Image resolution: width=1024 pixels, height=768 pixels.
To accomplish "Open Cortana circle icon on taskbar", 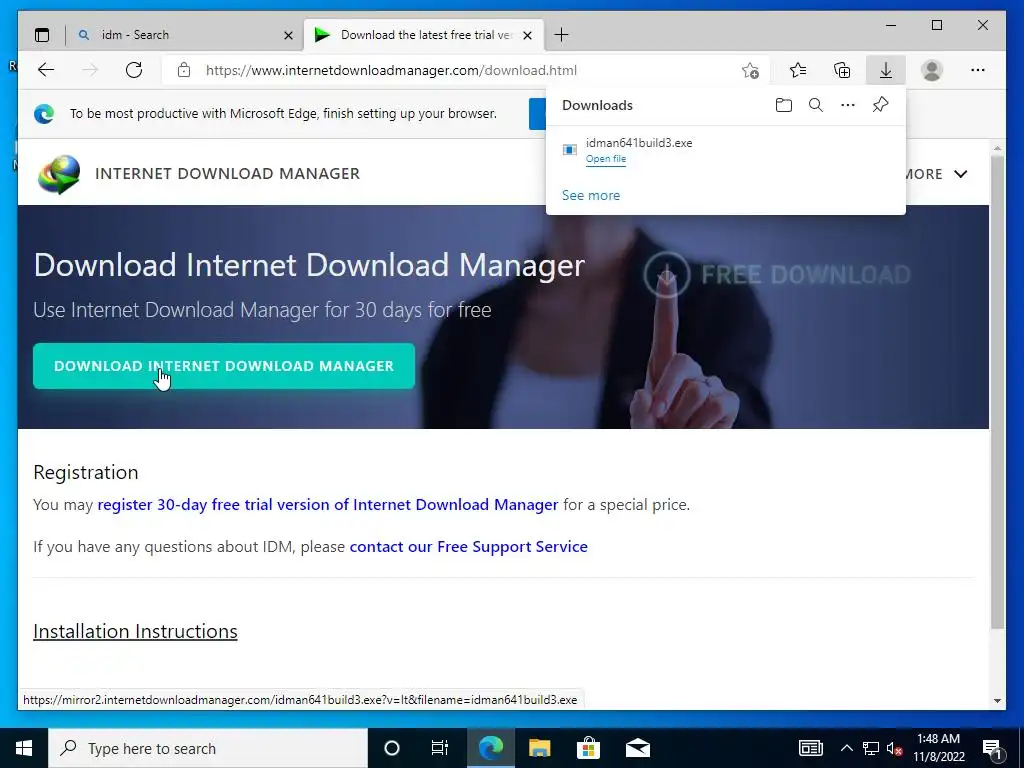I will (392, 748).
